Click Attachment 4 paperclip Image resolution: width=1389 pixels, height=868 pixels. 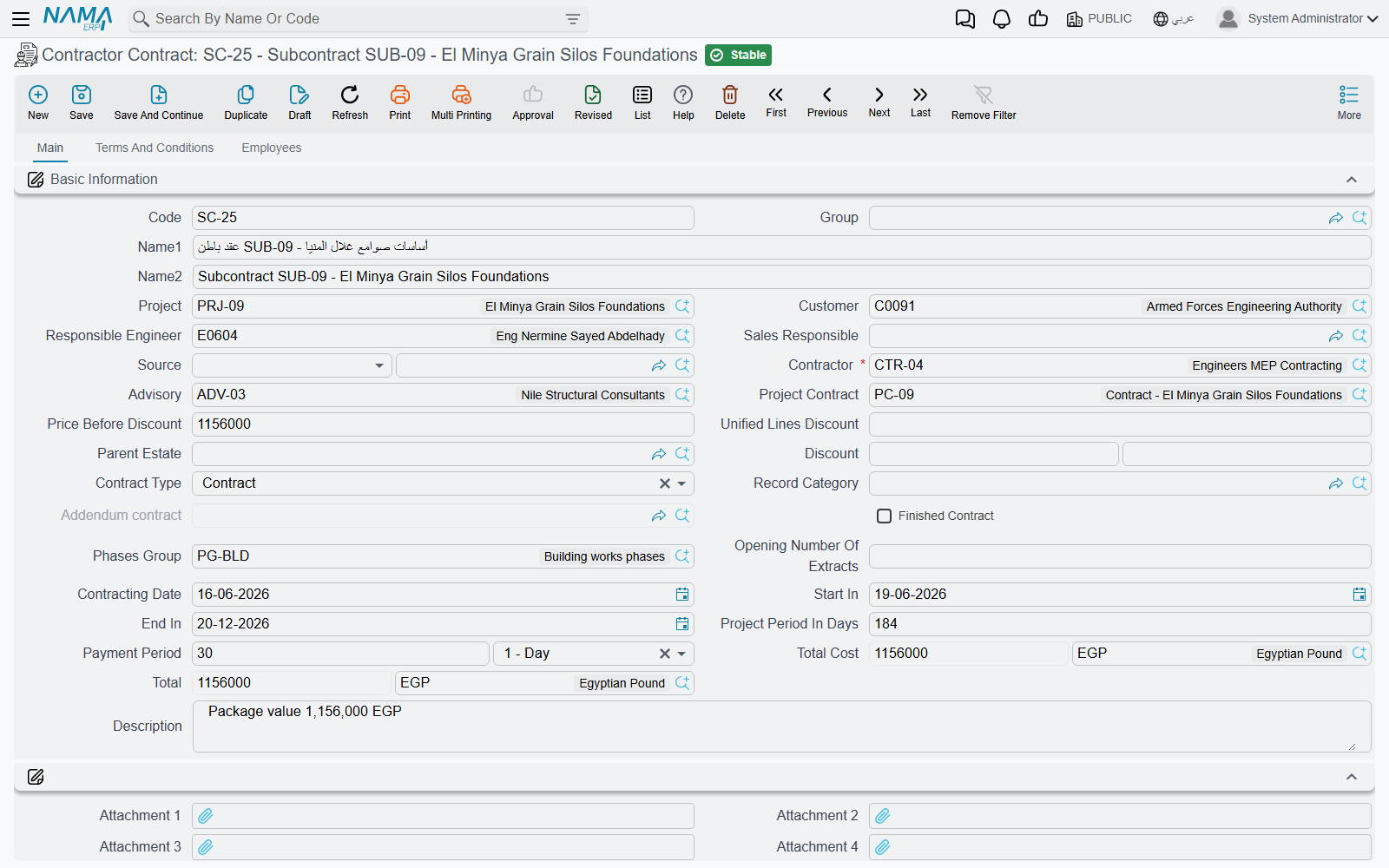(x=883, y=847)
